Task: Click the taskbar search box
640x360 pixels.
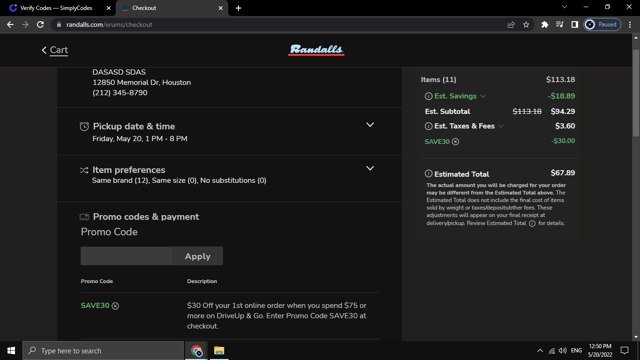Action: point(103,351)
